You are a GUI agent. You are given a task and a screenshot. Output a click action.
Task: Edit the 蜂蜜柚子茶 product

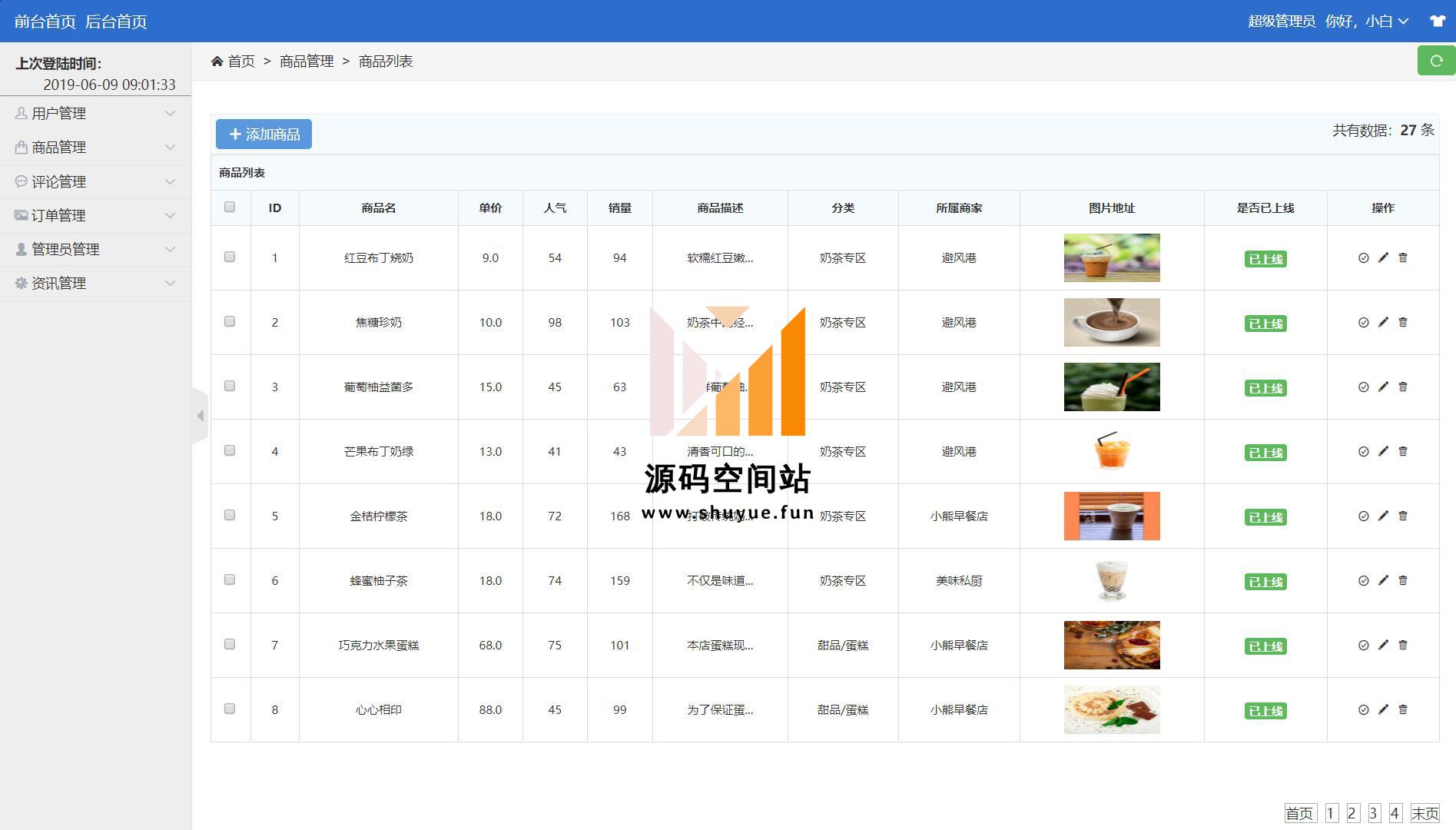pos(1383,580)
